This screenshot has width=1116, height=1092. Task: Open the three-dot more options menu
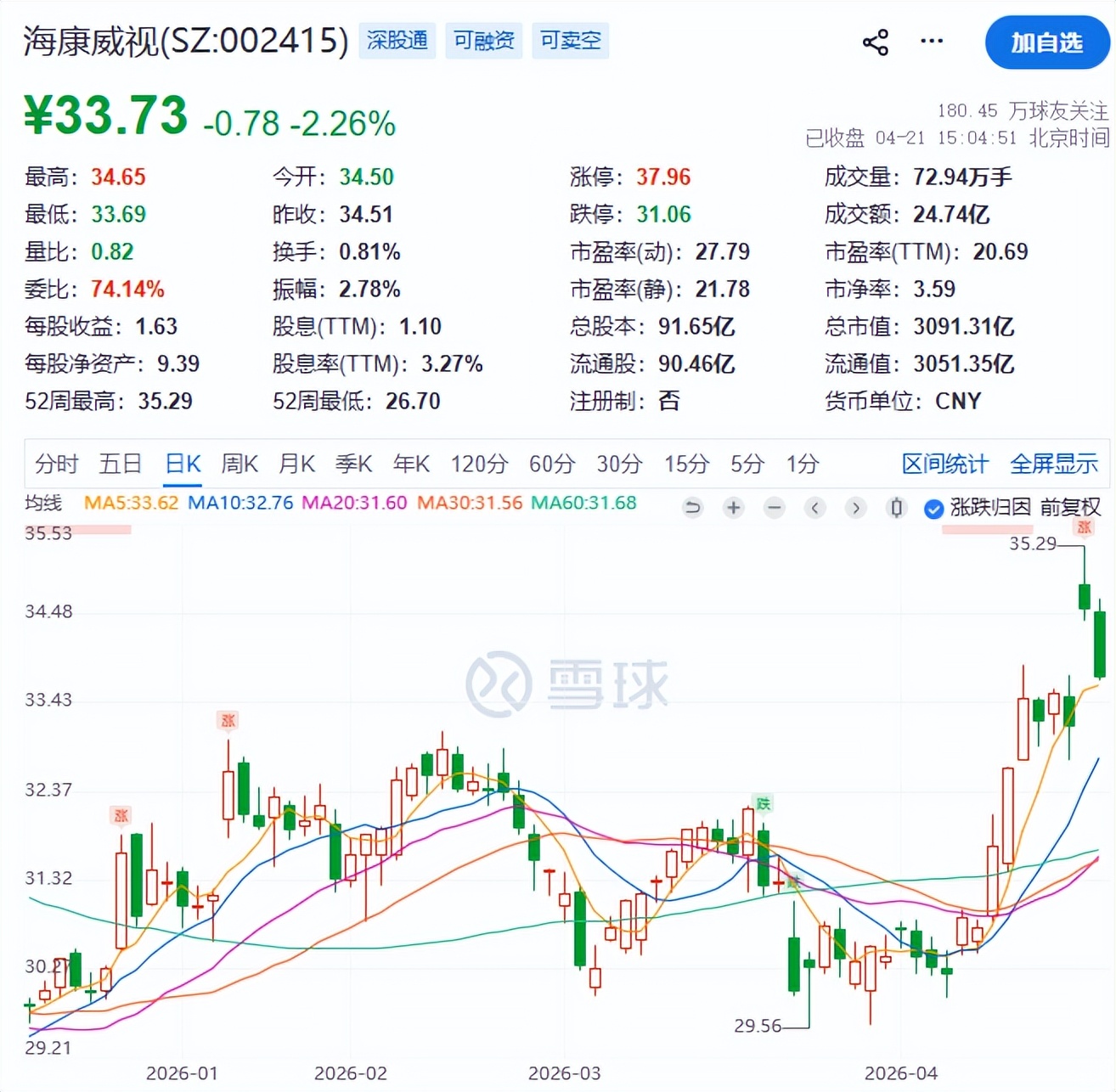932,41
